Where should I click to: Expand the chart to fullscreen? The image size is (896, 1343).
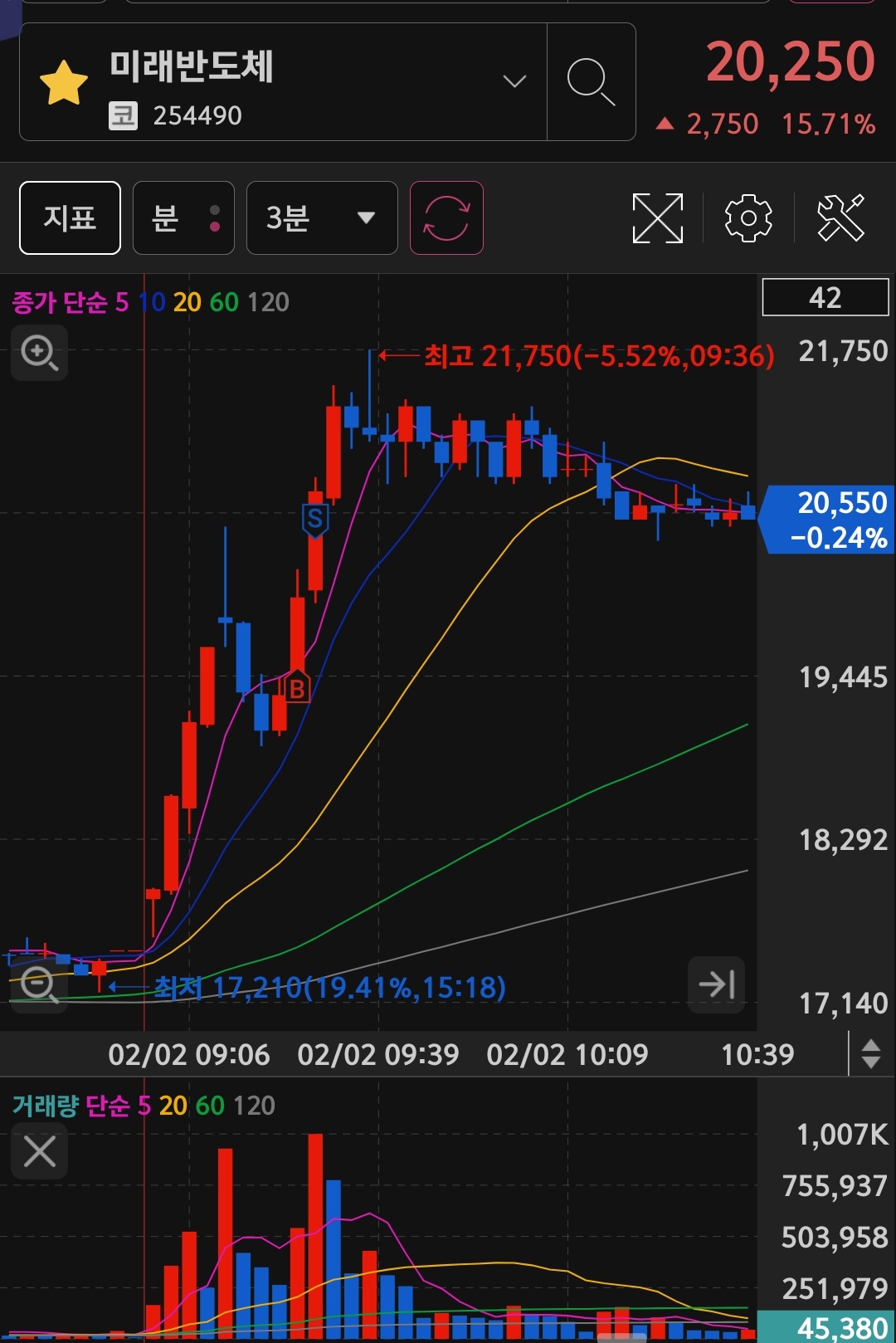click(657, 218)
